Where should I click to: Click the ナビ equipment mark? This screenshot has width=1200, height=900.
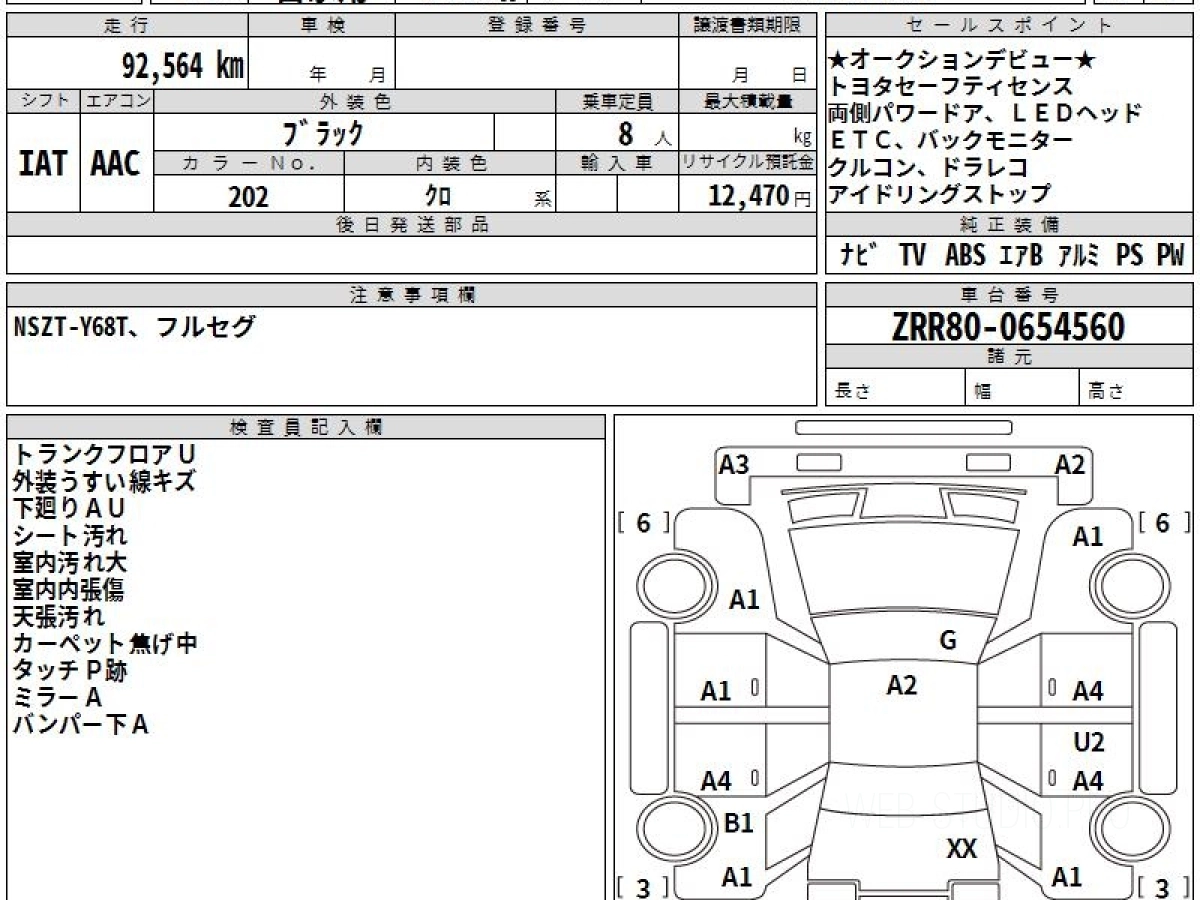tap(859, 255)
